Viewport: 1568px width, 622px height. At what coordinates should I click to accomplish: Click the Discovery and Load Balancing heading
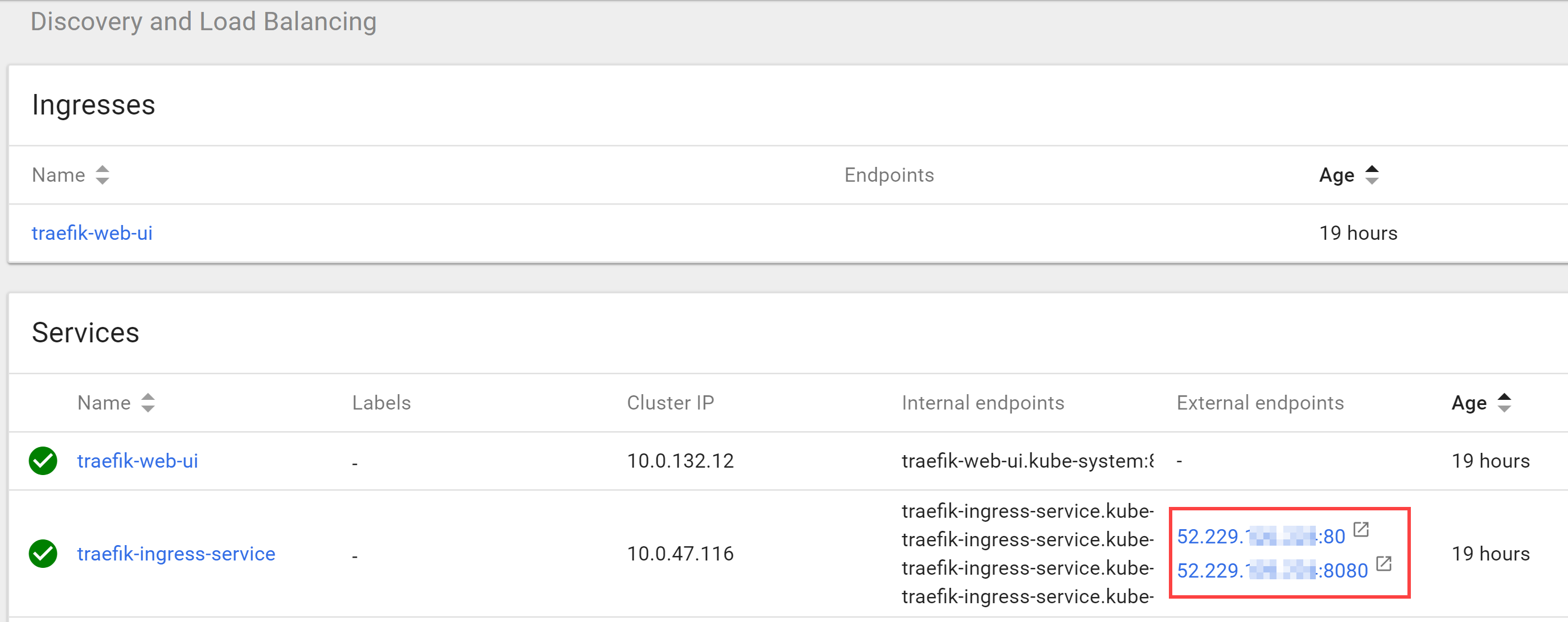pos(204,22)
